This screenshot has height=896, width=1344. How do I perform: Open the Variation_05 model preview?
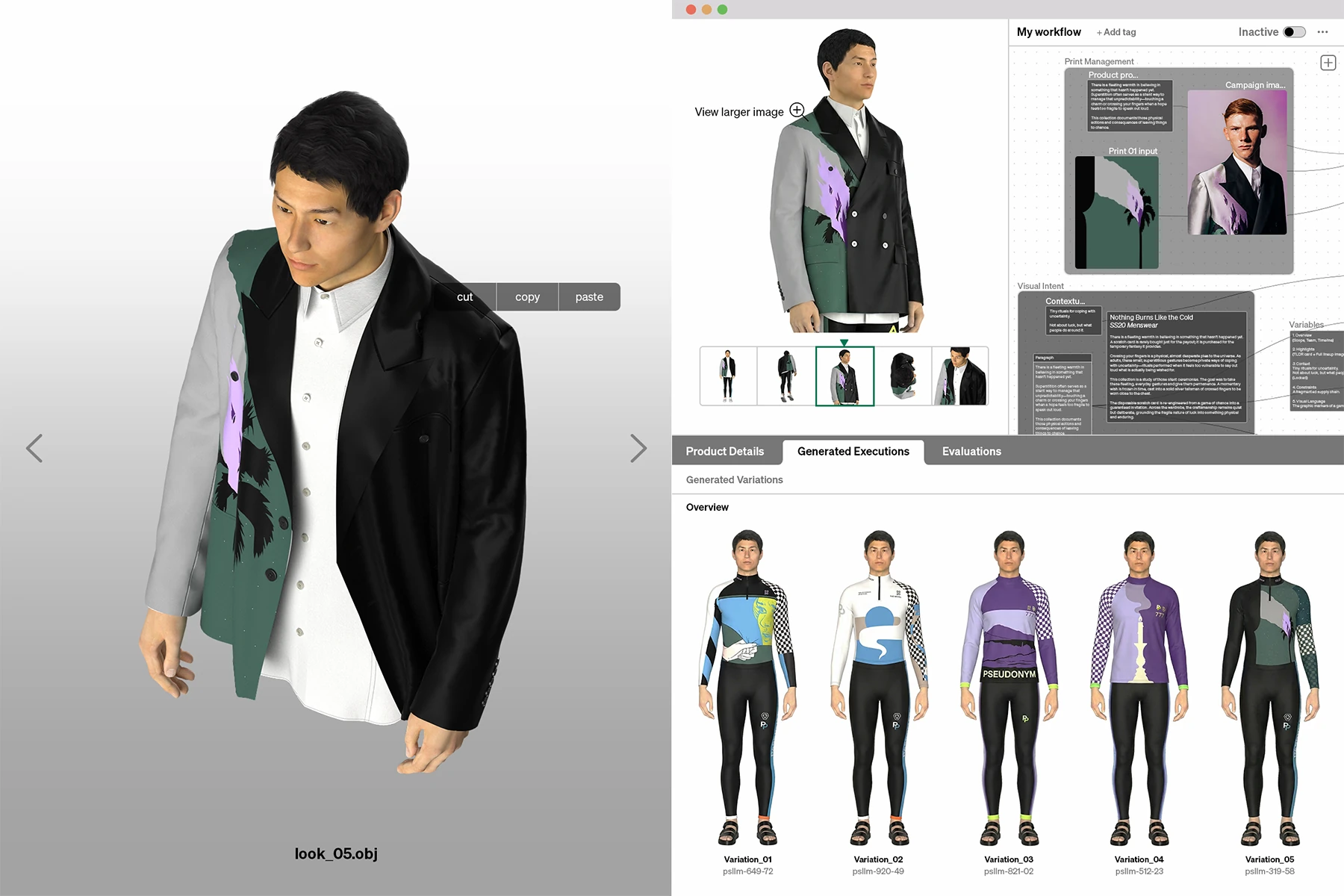pos(1269,687)
